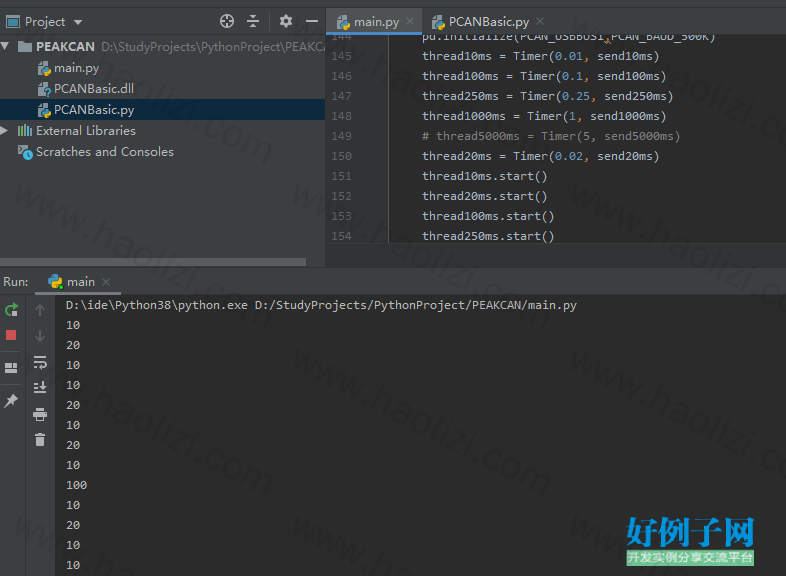Collapse the PEAKCAN project root folder
This screenshot has width=786, height=576.
tap(5, 46)
